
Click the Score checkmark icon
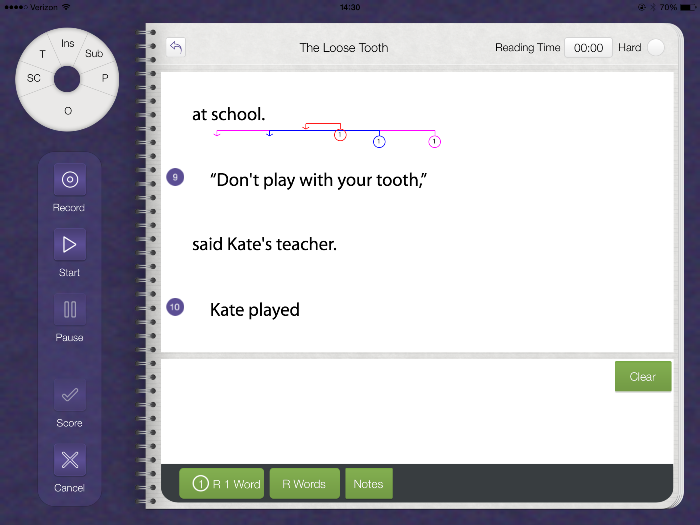tap(69, 395)
